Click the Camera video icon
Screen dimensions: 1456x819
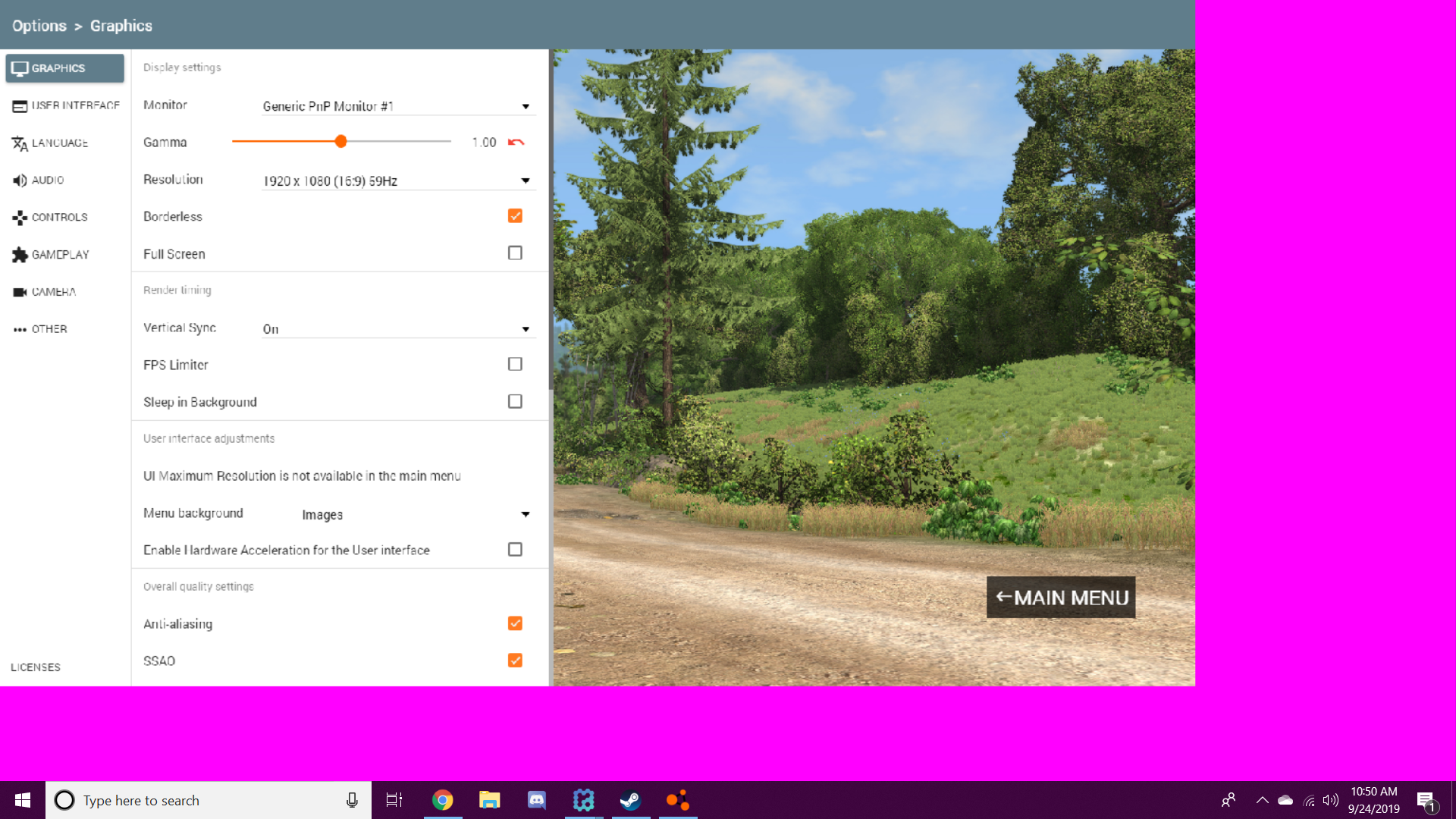(x=20, y=292)
